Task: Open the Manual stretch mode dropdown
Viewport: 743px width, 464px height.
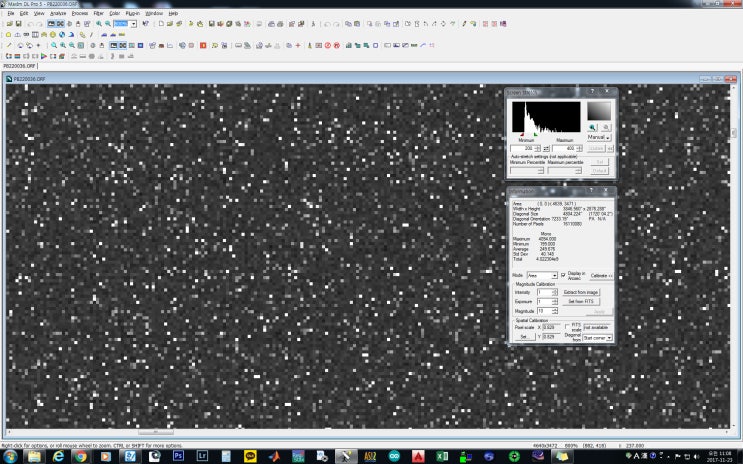Action: tap(599, 137)
